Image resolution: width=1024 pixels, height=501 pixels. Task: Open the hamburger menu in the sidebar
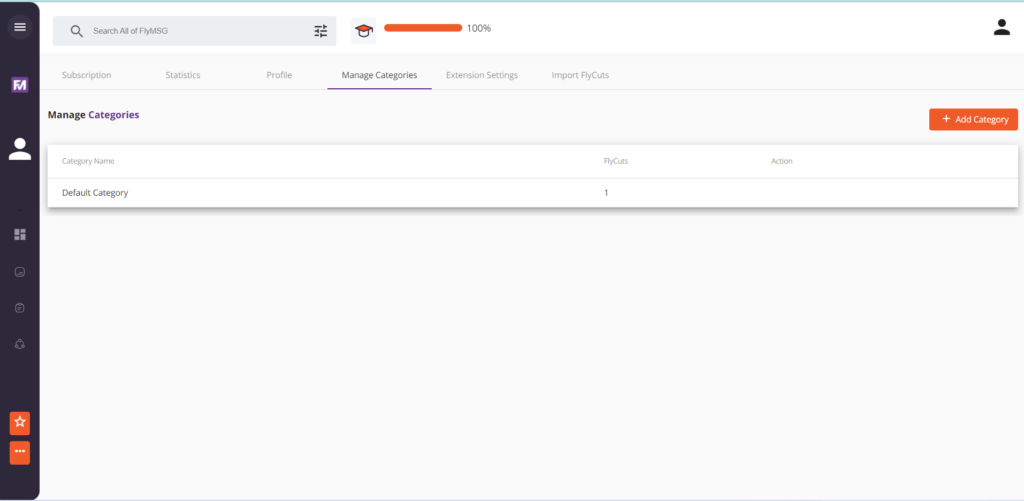[20, 27]
